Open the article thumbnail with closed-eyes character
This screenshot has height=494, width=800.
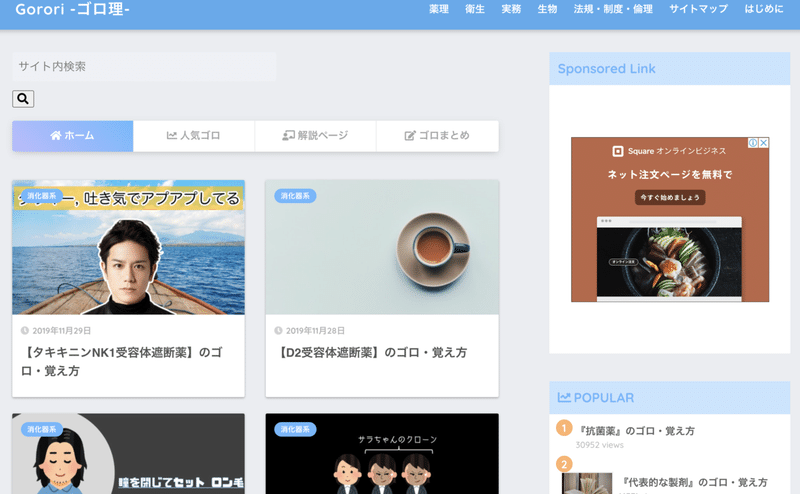tap(129, 454)
